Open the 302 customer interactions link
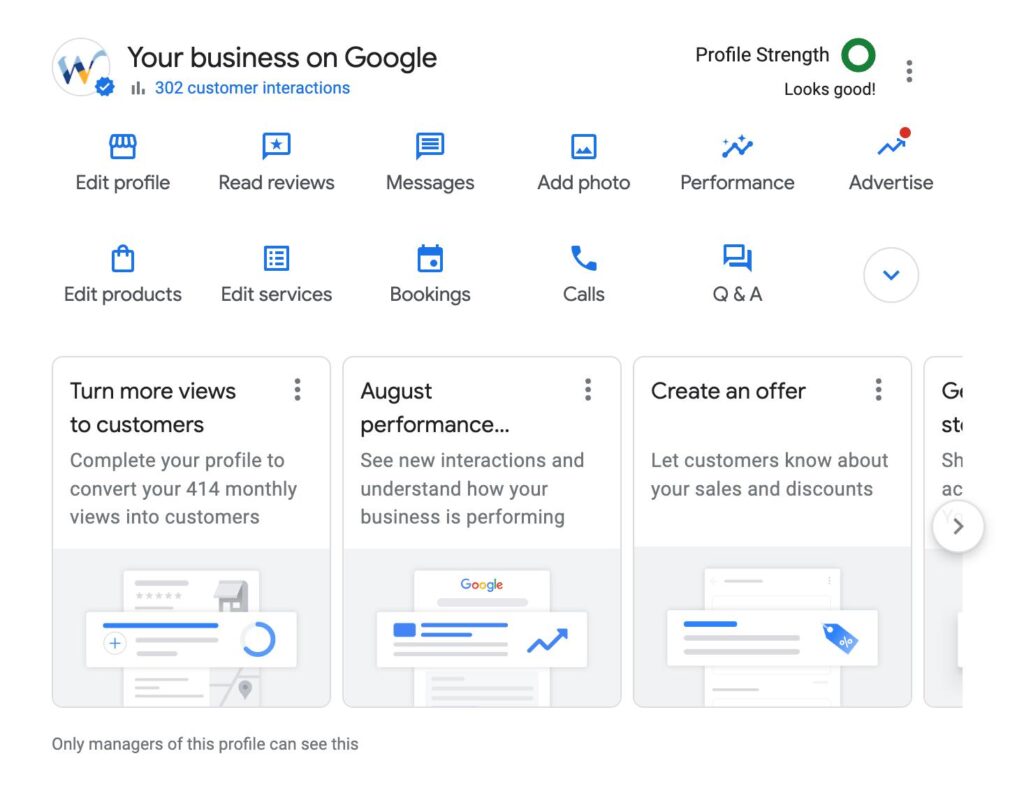The image size is (1024, 793). pos(252,88)
